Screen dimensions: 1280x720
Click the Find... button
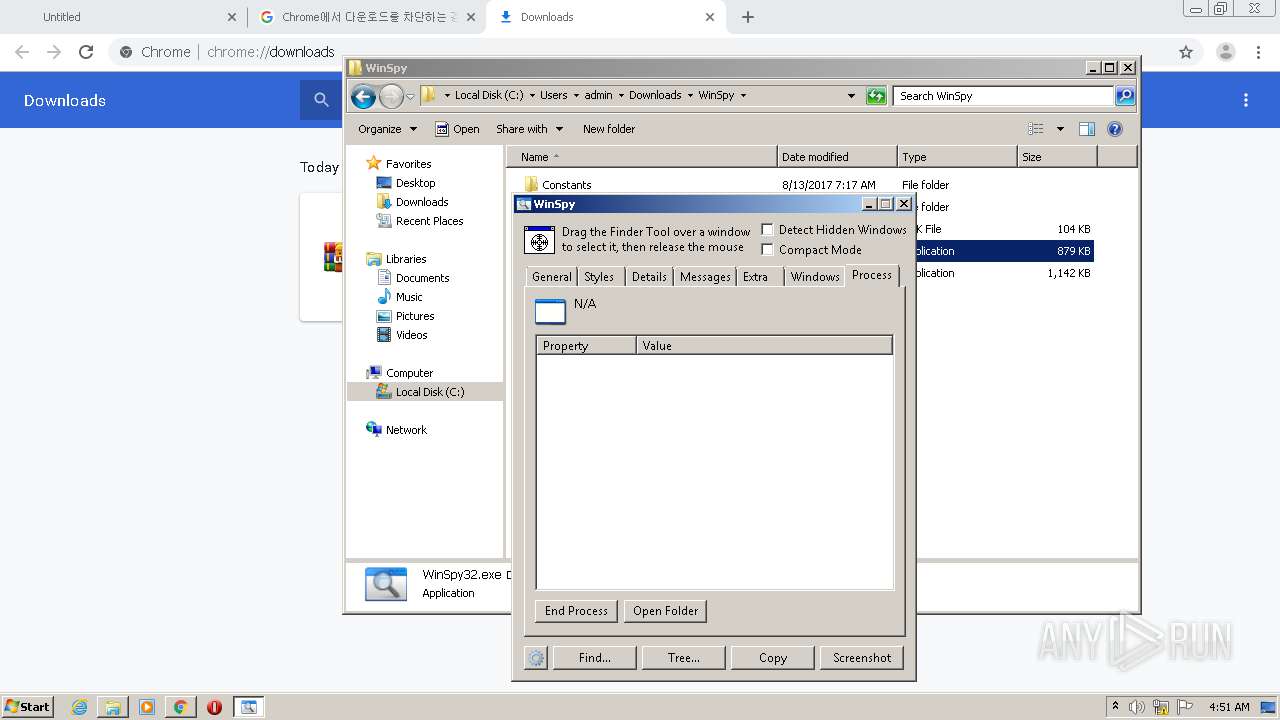[x=595, y=658]
